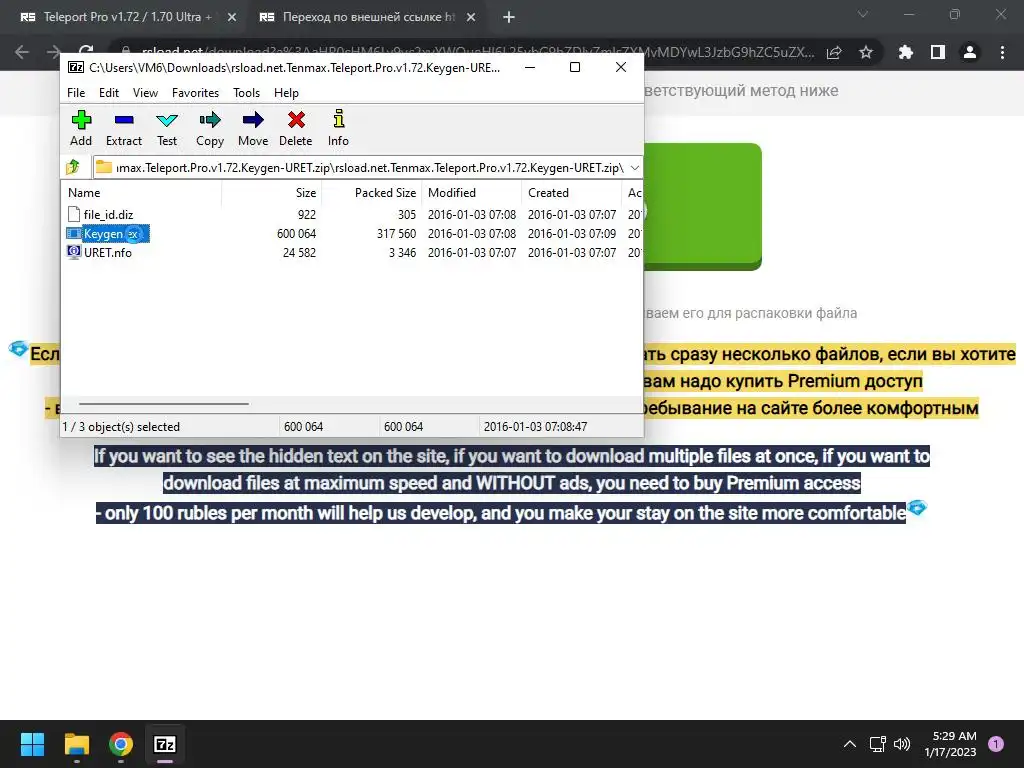Open the View menu
This screenshot has height=768, width=1024.
[x=145, y=93]
